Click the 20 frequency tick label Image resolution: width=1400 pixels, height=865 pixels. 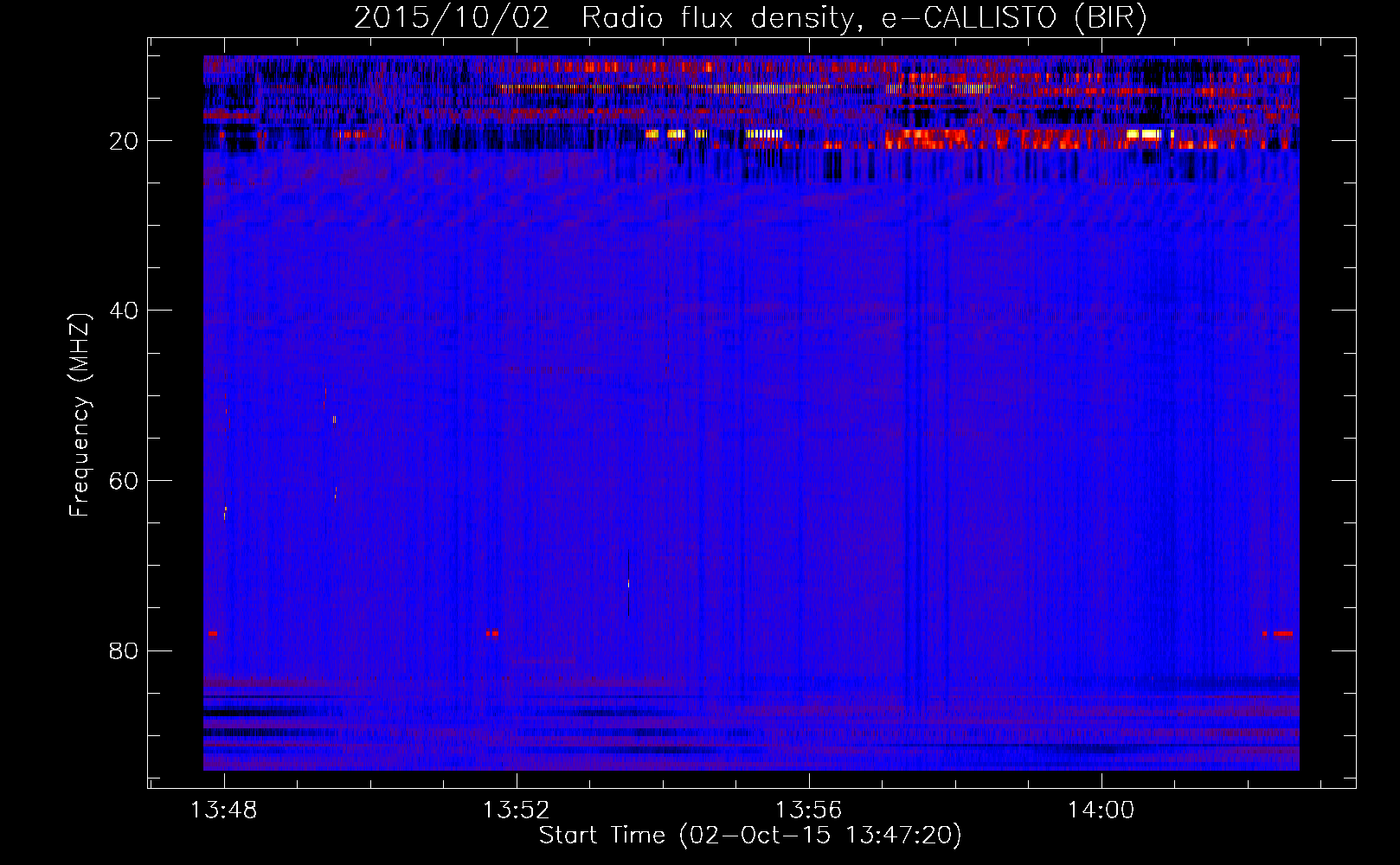point(125,141)
